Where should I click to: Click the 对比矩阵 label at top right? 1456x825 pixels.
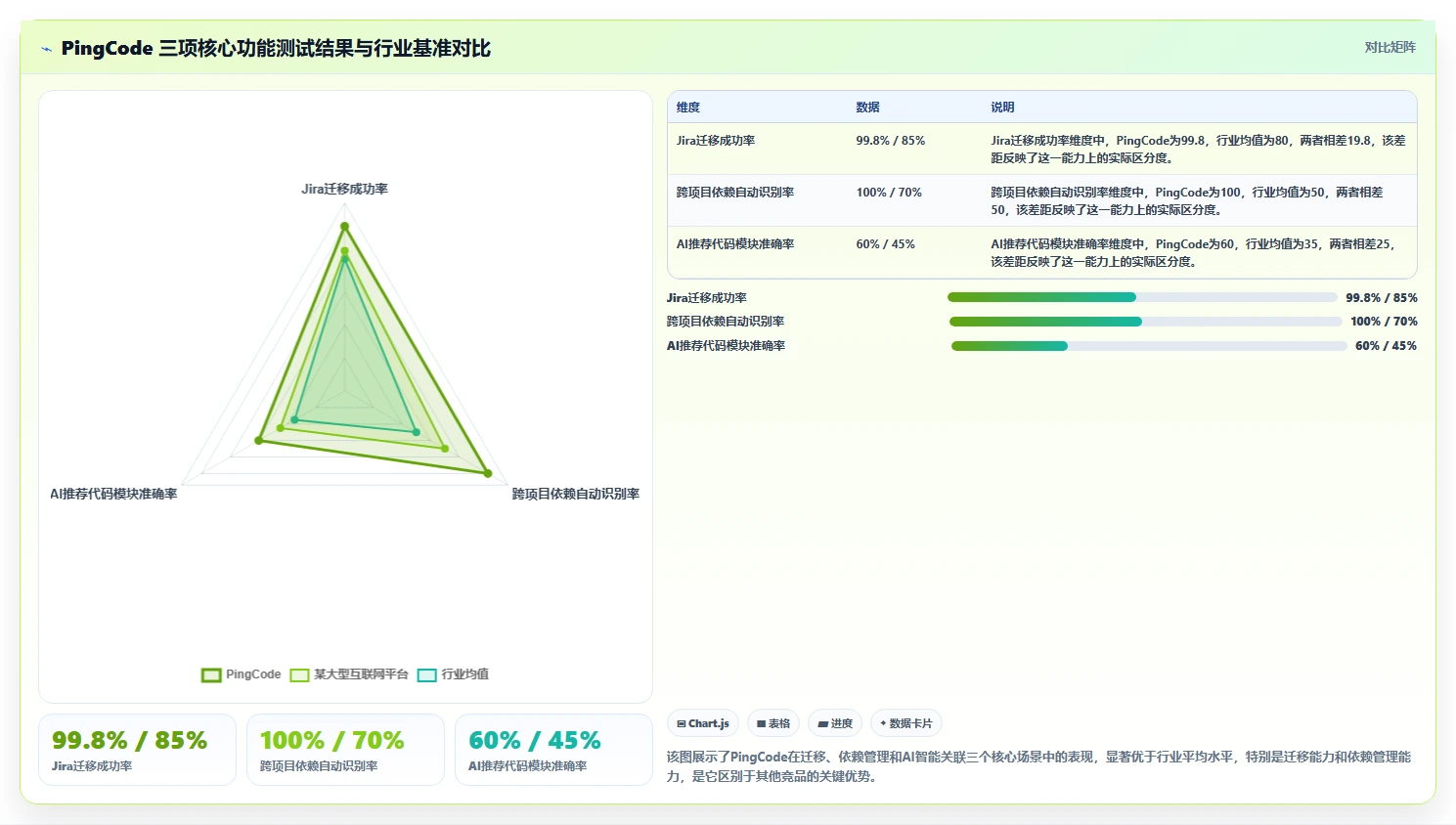coord(1390,47)
